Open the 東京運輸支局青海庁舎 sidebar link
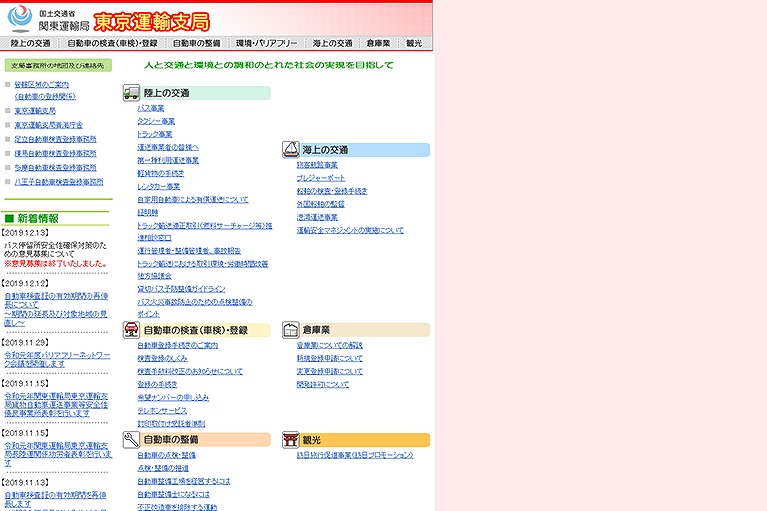Image resolution: width=767 pixels, height=511 pixels. 48,125
